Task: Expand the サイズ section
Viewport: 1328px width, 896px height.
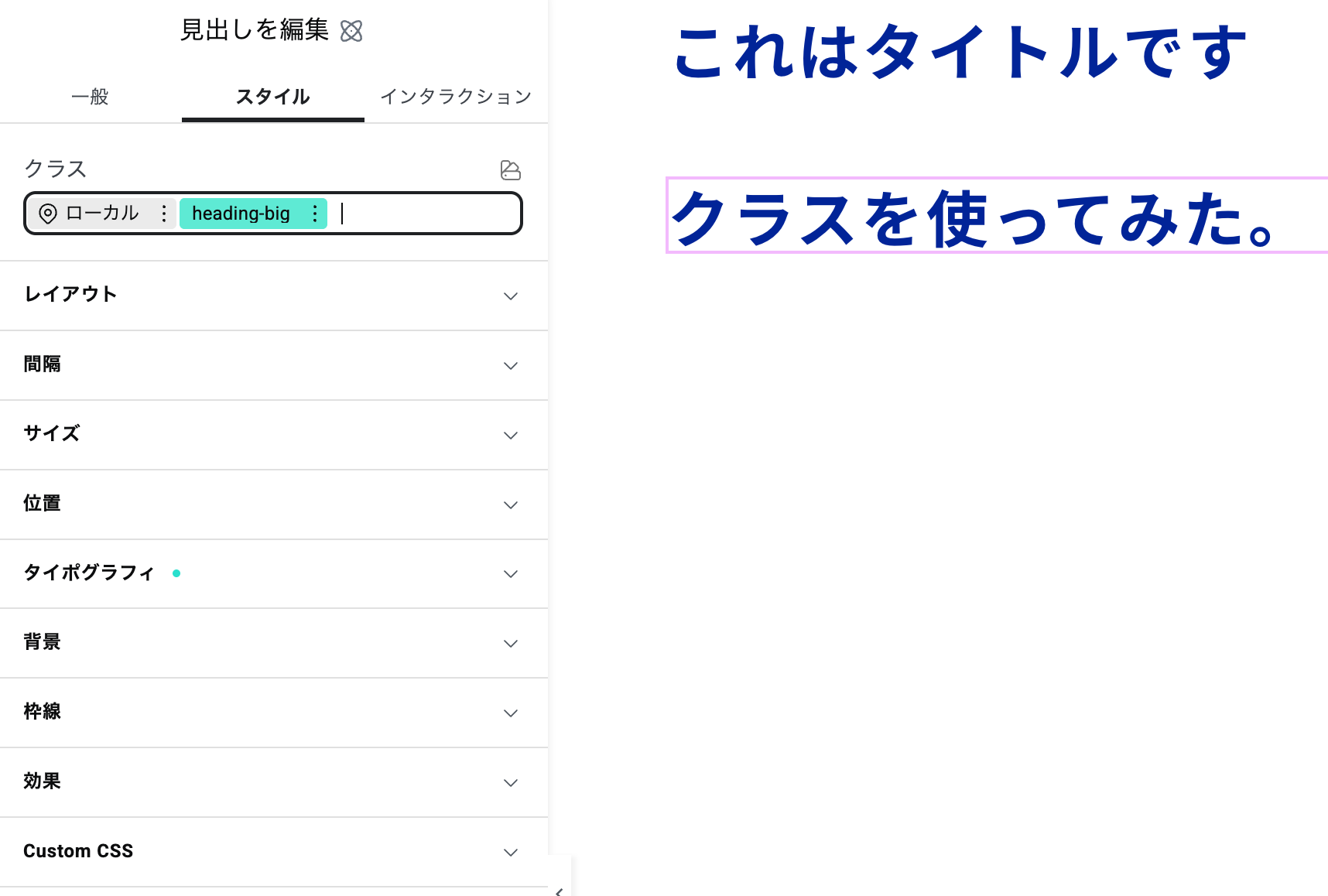Action: (510, 435)
